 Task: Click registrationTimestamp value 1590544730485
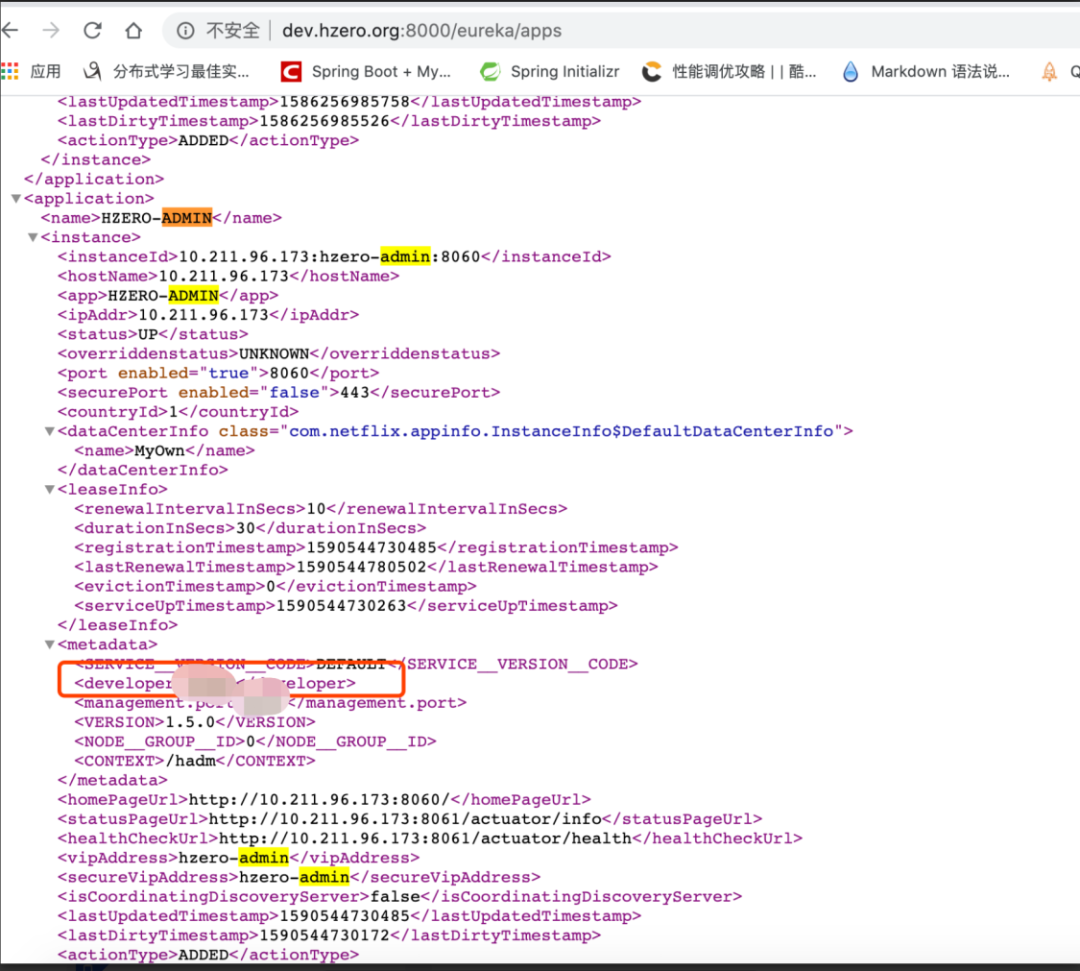coord(371,547)
